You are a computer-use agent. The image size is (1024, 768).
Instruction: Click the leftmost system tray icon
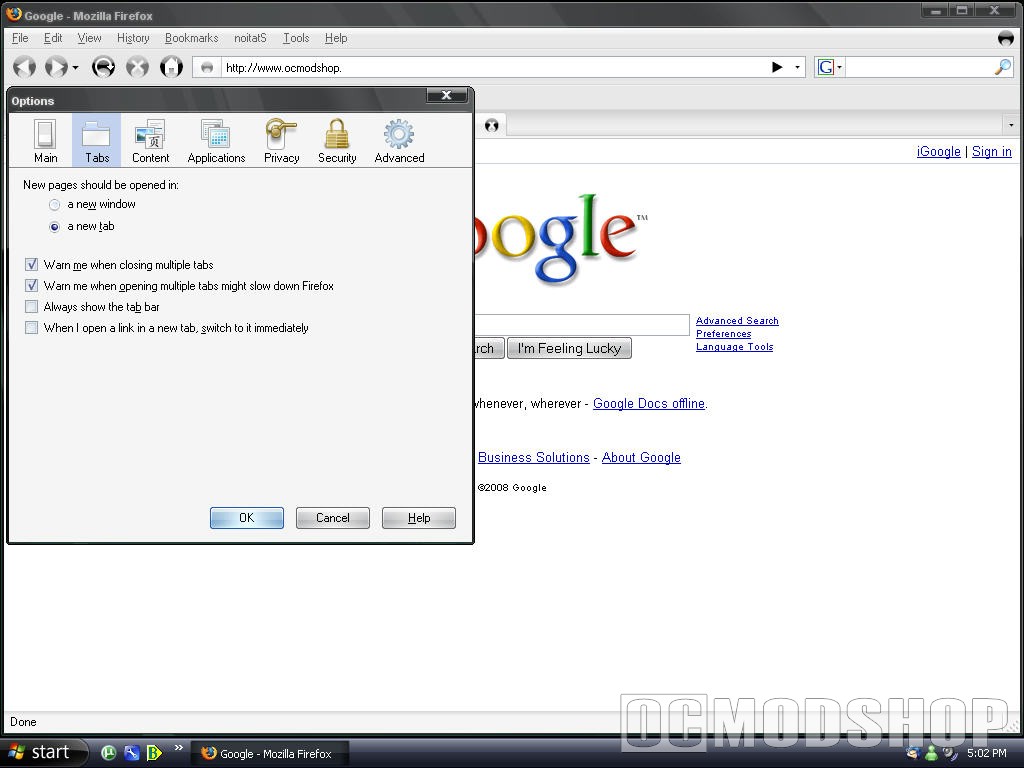[913, 753]
